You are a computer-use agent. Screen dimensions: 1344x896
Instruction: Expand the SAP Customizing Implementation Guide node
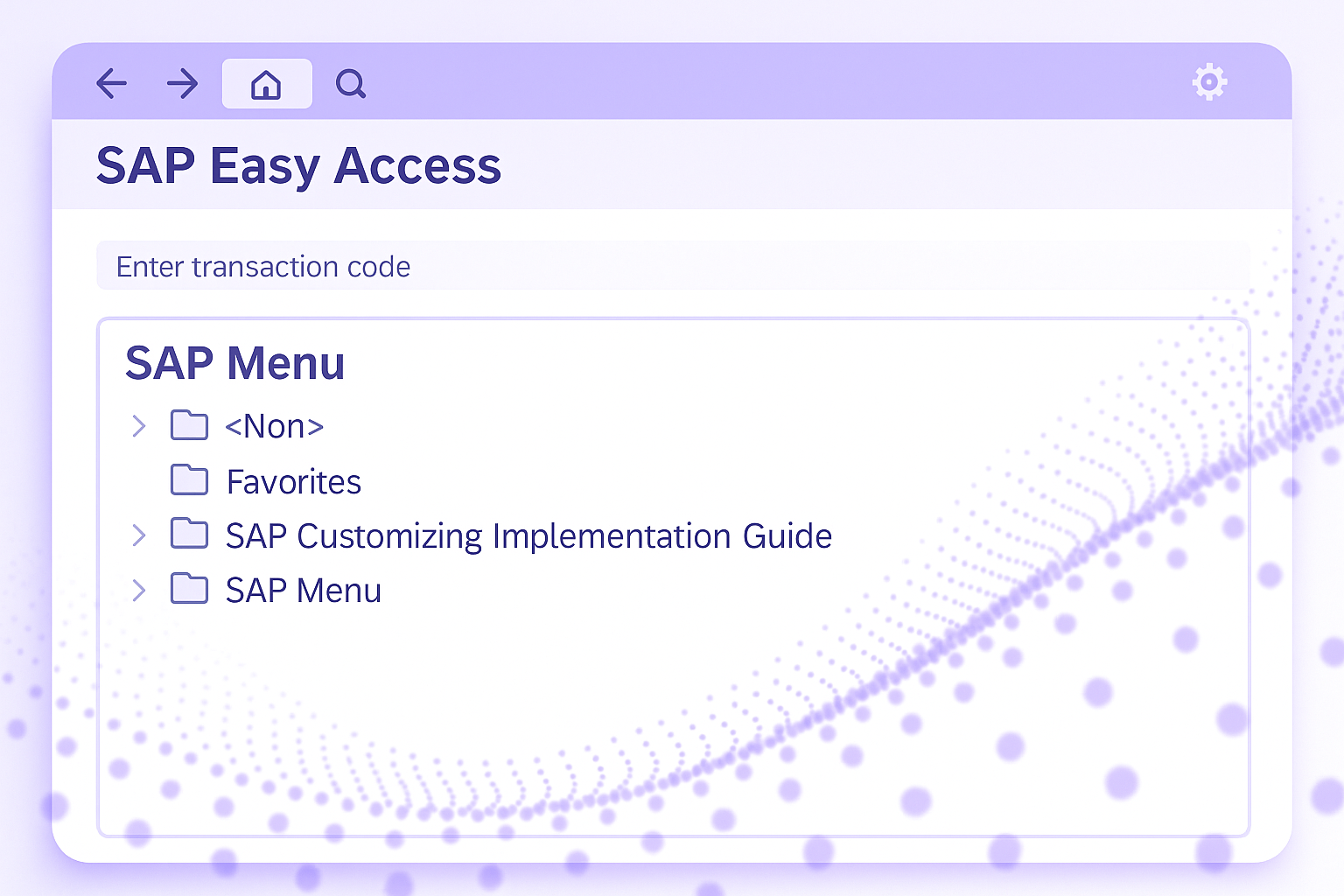tap(138, 535)
